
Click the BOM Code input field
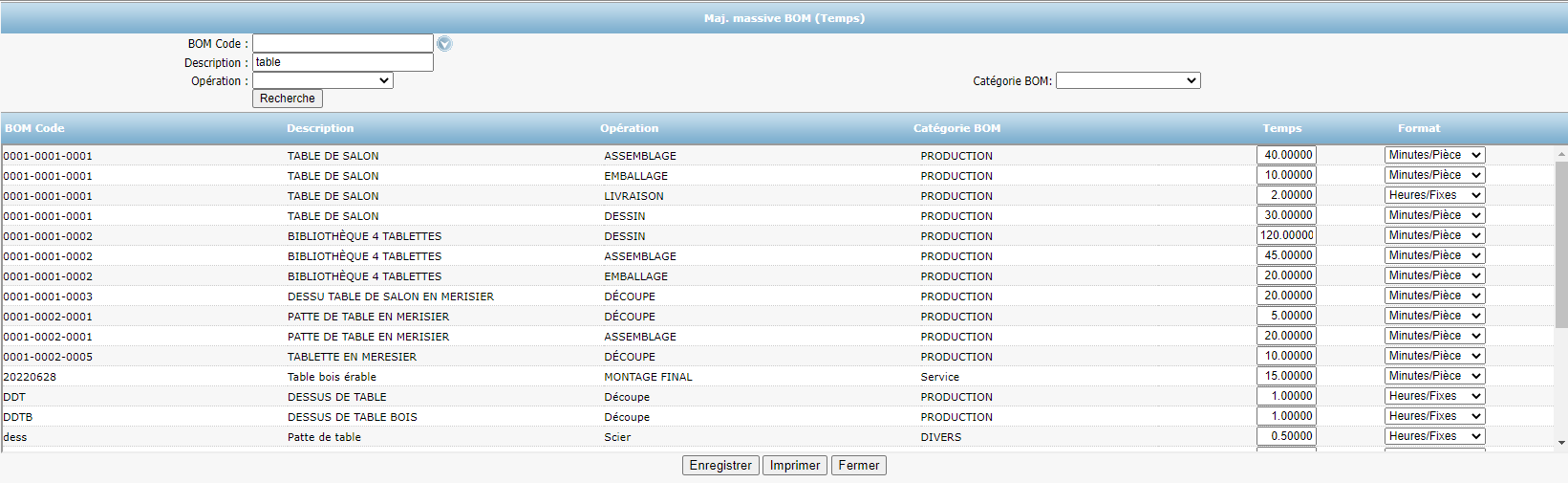(x=342, y=44)
